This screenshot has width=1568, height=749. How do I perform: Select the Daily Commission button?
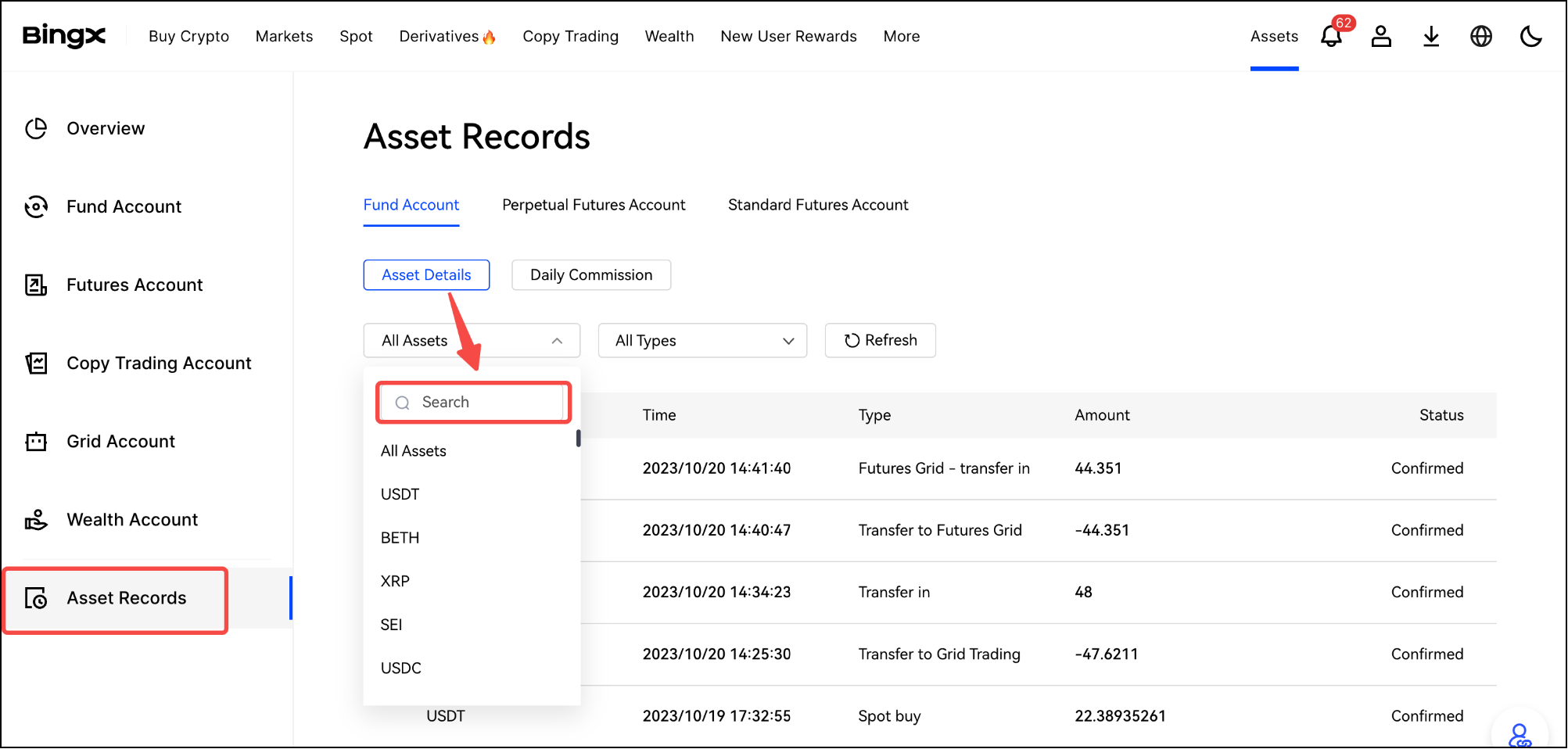(591, 275)
